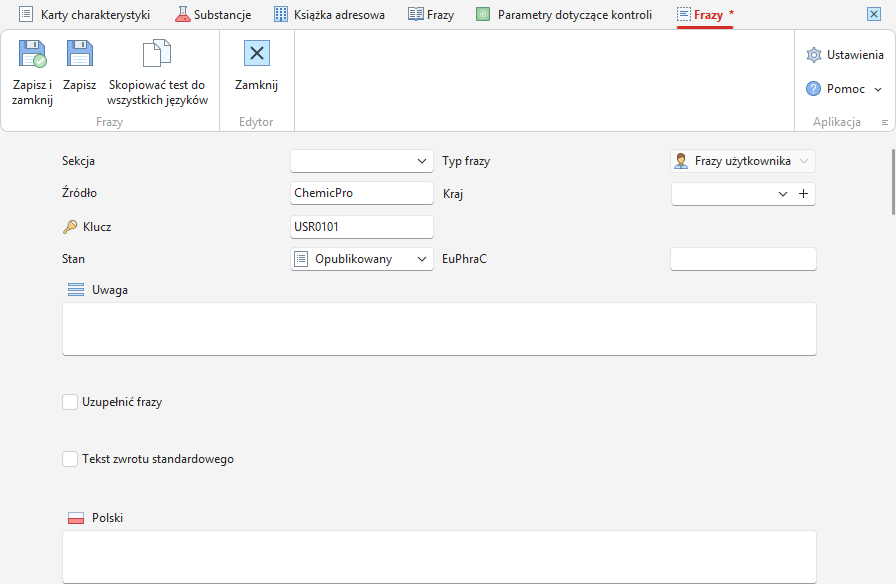Click the Zapisz i zamknij save icon
The width and height of the screenshot is (896, 584).
tap(33, 54)
